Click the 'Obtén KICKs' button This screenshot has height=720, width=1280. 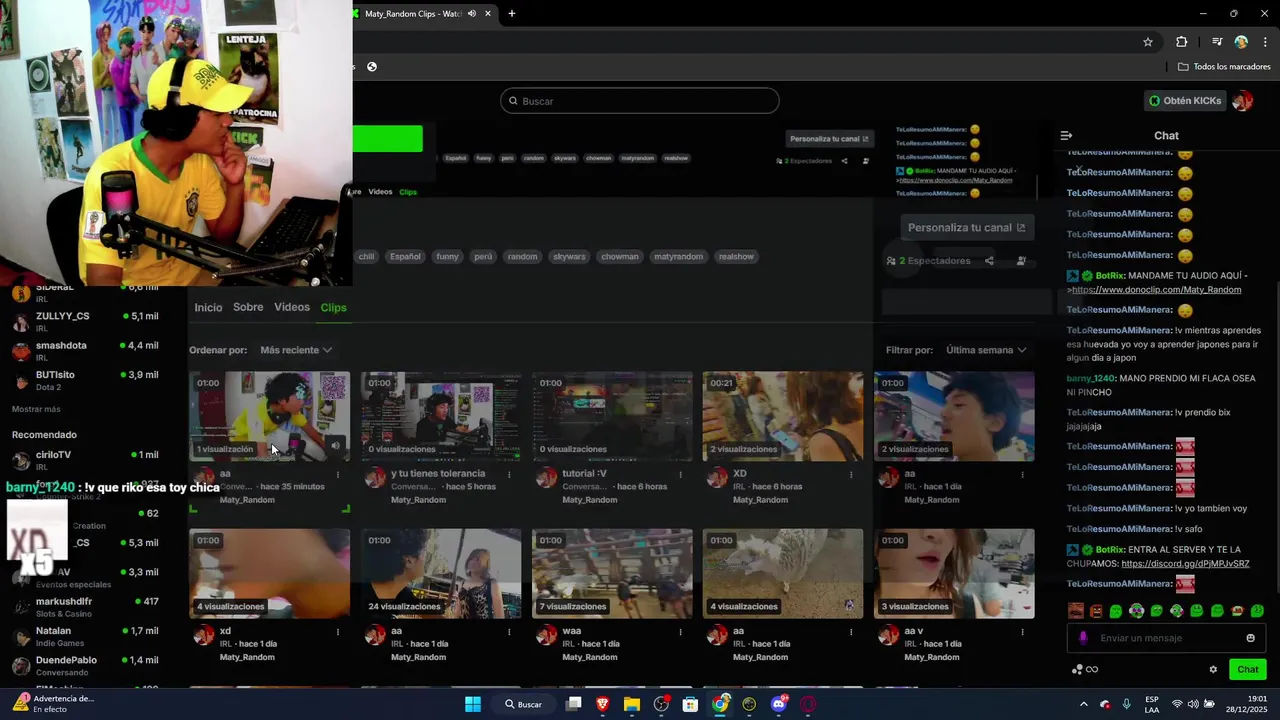[1185, 101]
